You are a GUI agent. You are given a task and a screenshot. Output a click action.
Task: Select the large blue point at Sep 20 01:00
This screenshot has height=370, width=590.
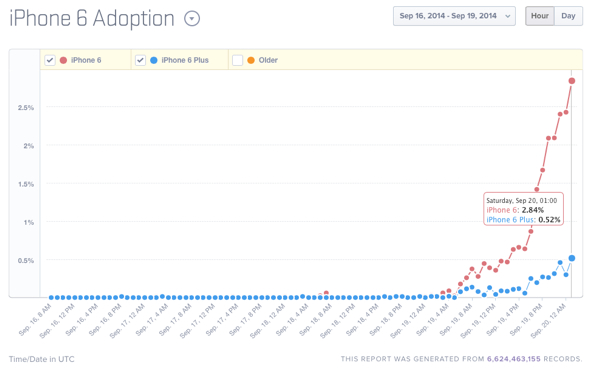(572, 258)
